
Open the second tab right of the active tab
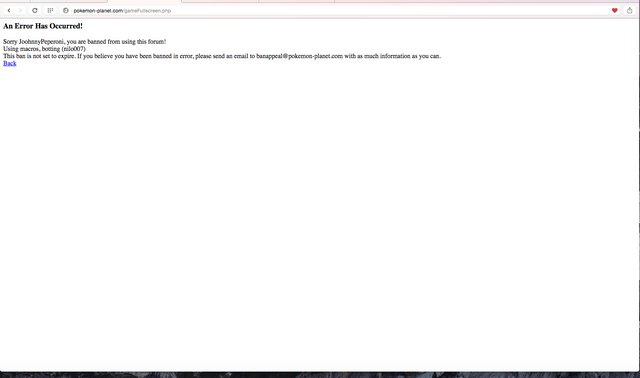(x=296, y=1)
